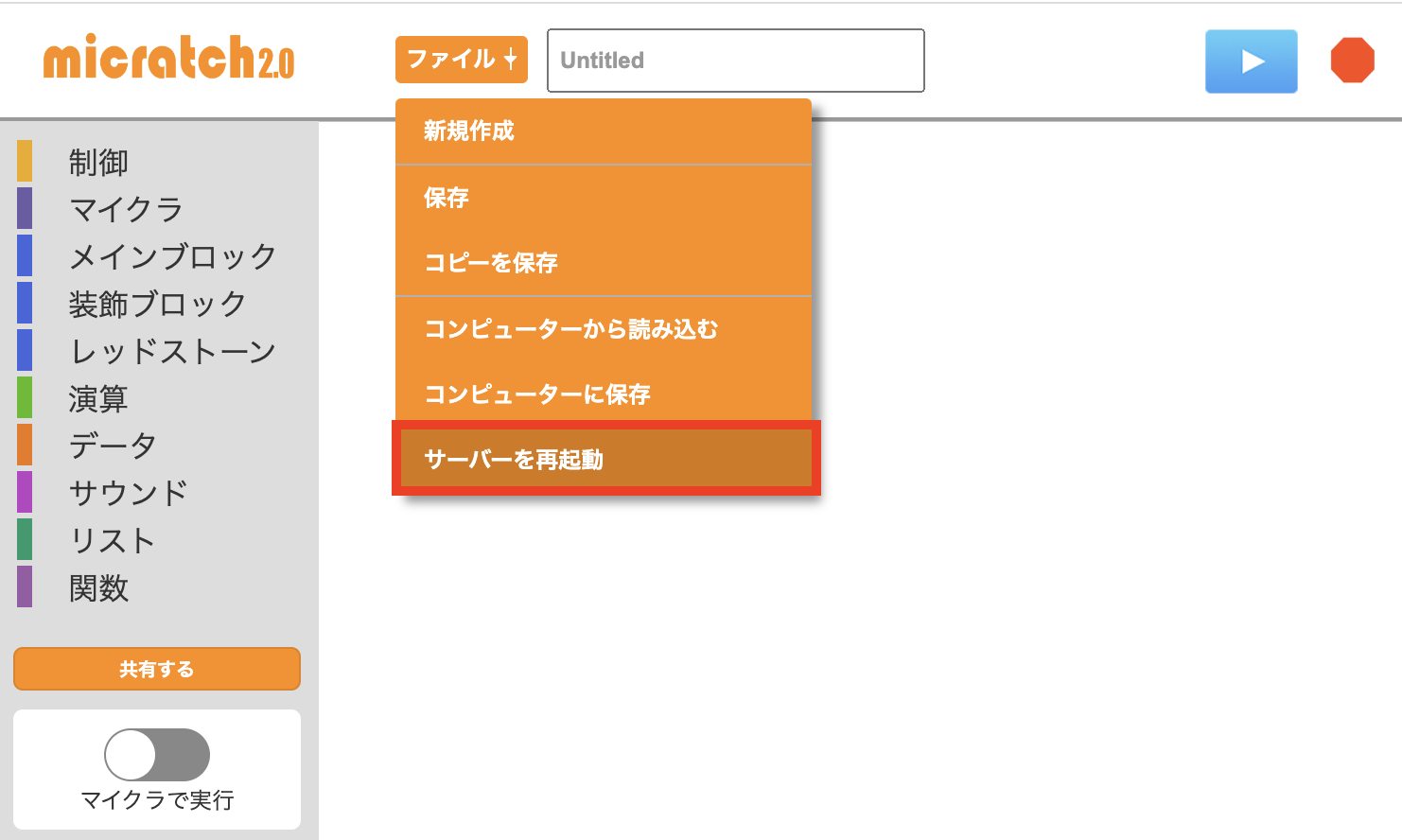Select サーバーを再起動 menu entry
The height and width of the screenshot is (840, 1402).
[606, 459]
